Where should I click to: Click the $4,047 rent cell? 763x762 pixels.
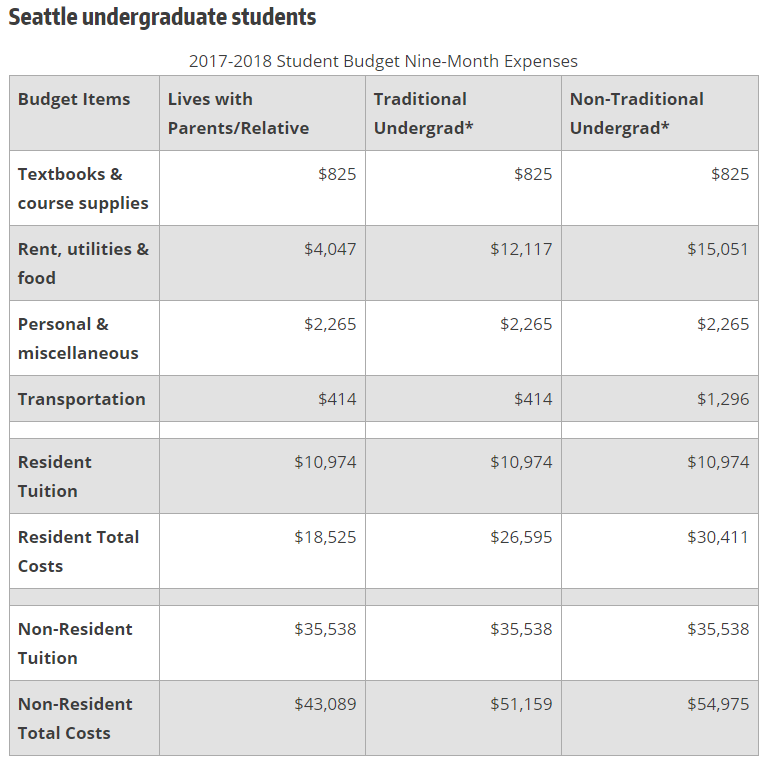pyautogui.click(x=330, y=249)
